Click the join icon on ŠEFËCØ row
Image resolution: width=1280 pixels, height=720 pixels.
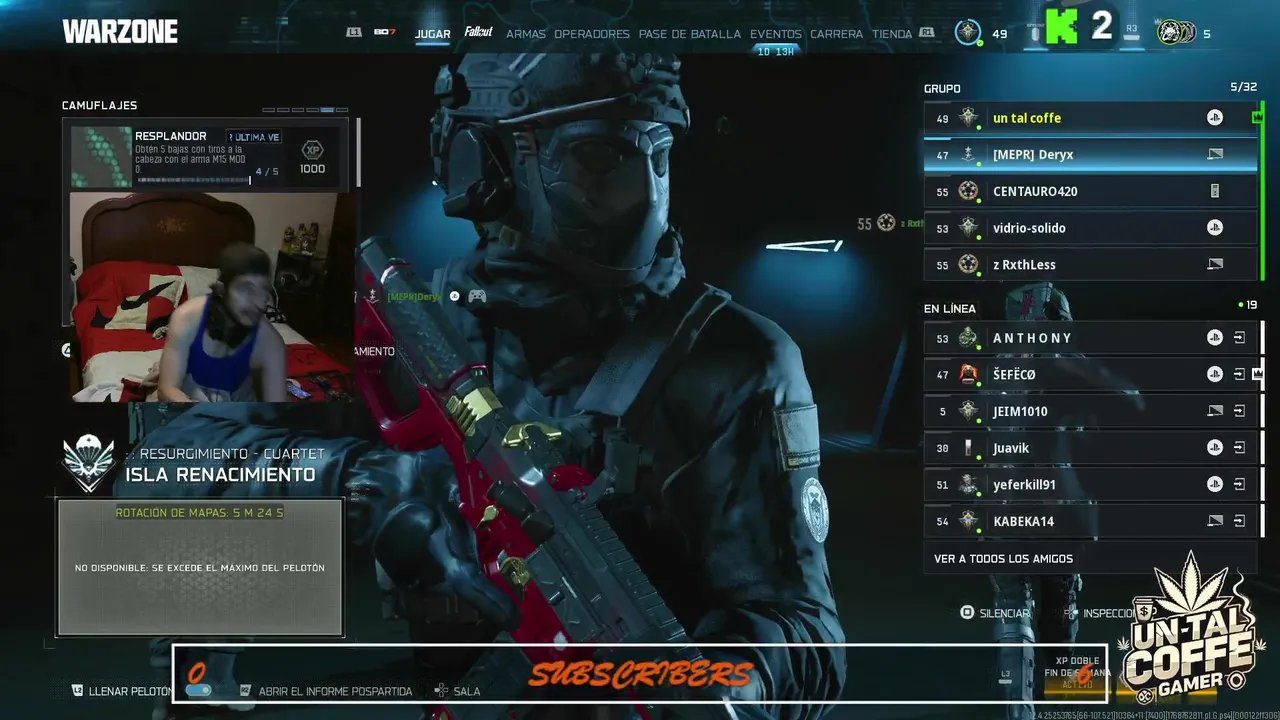click(1239, 375)
